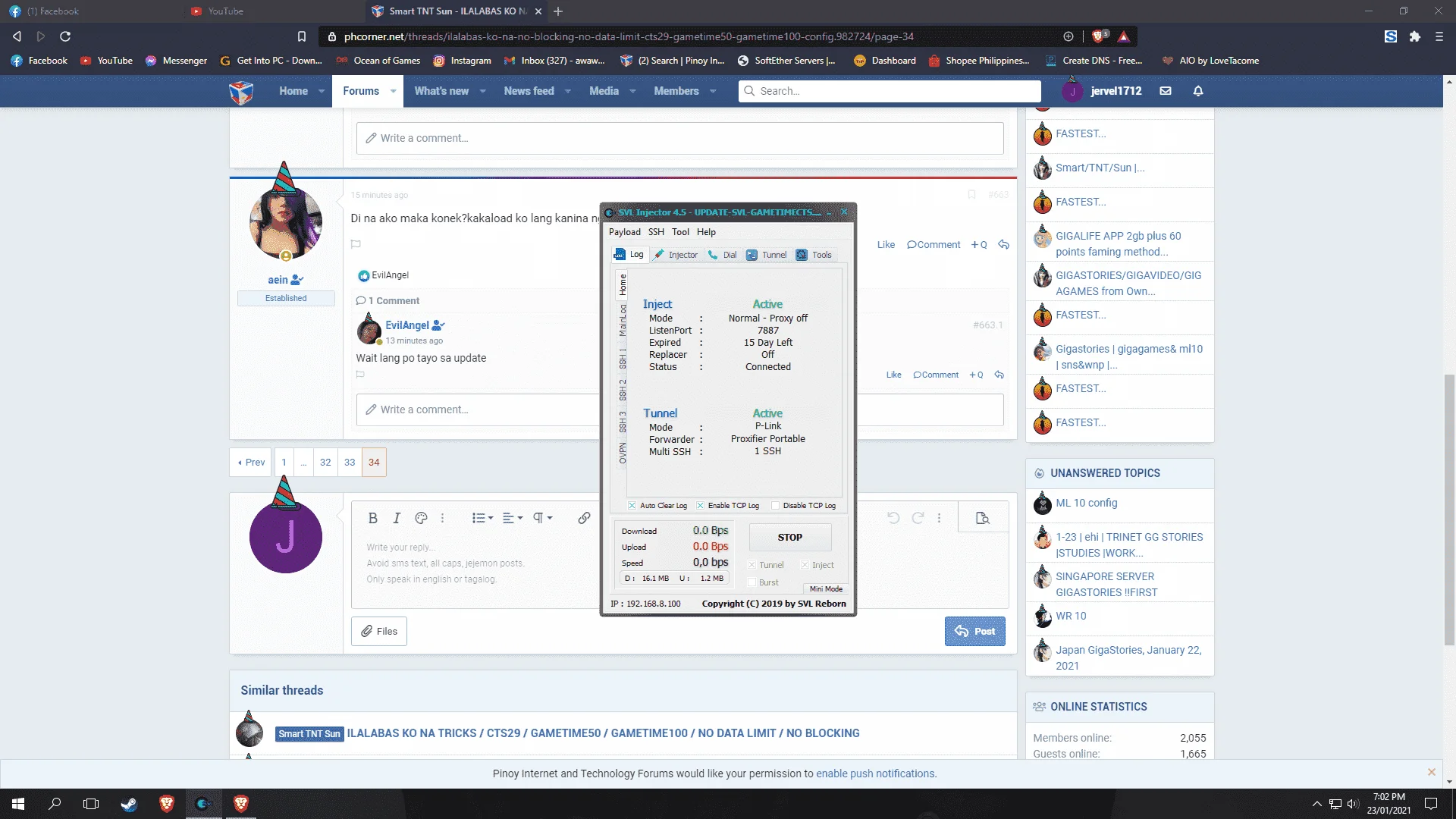The height and width of the screenshot is (819, 1456).
Task: Click the insert link icon in editor
Action: click(x=584, y=518)
